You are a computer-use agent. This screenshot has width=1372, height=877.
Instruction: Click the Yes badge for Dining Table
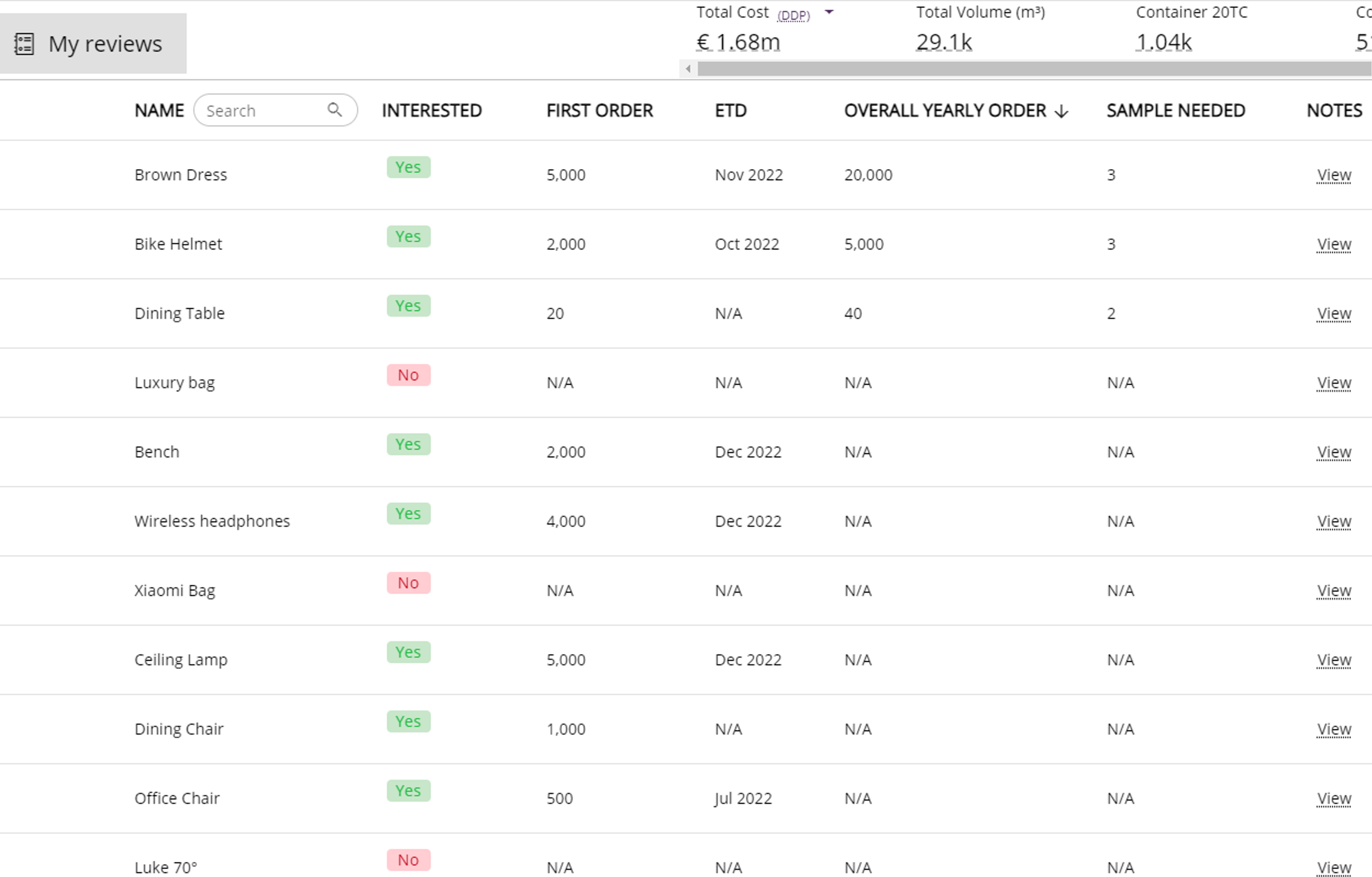408,306
